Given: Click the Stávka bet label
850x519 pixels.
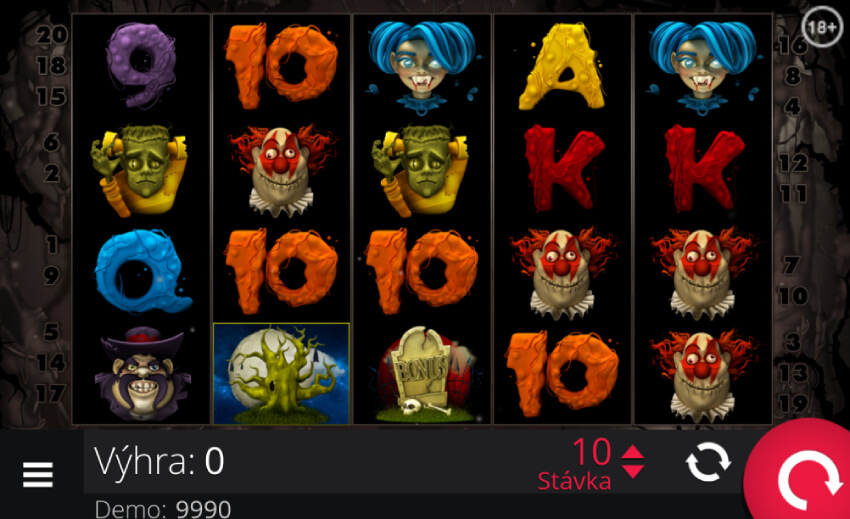Looking at the screenshot, I should (x=574, y=482).
